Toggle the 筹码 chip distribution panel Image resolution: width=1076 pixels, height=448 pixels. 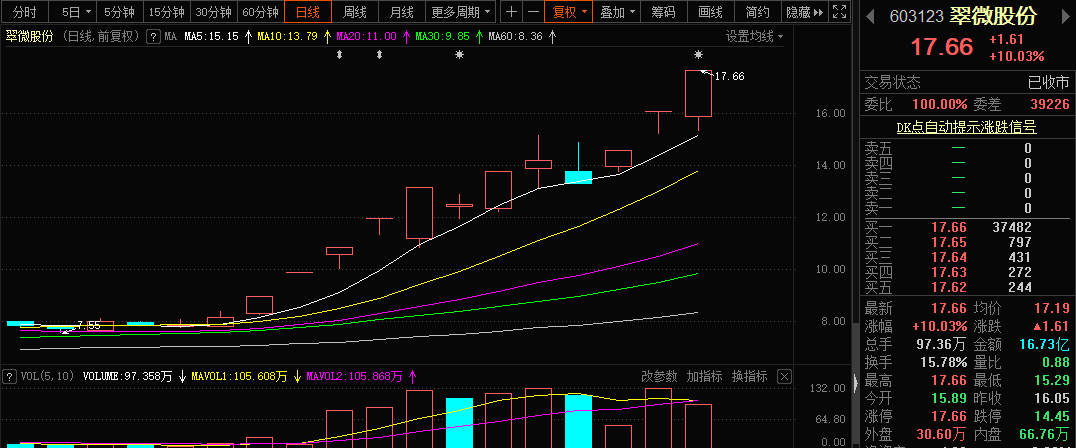tap(662, 12)
